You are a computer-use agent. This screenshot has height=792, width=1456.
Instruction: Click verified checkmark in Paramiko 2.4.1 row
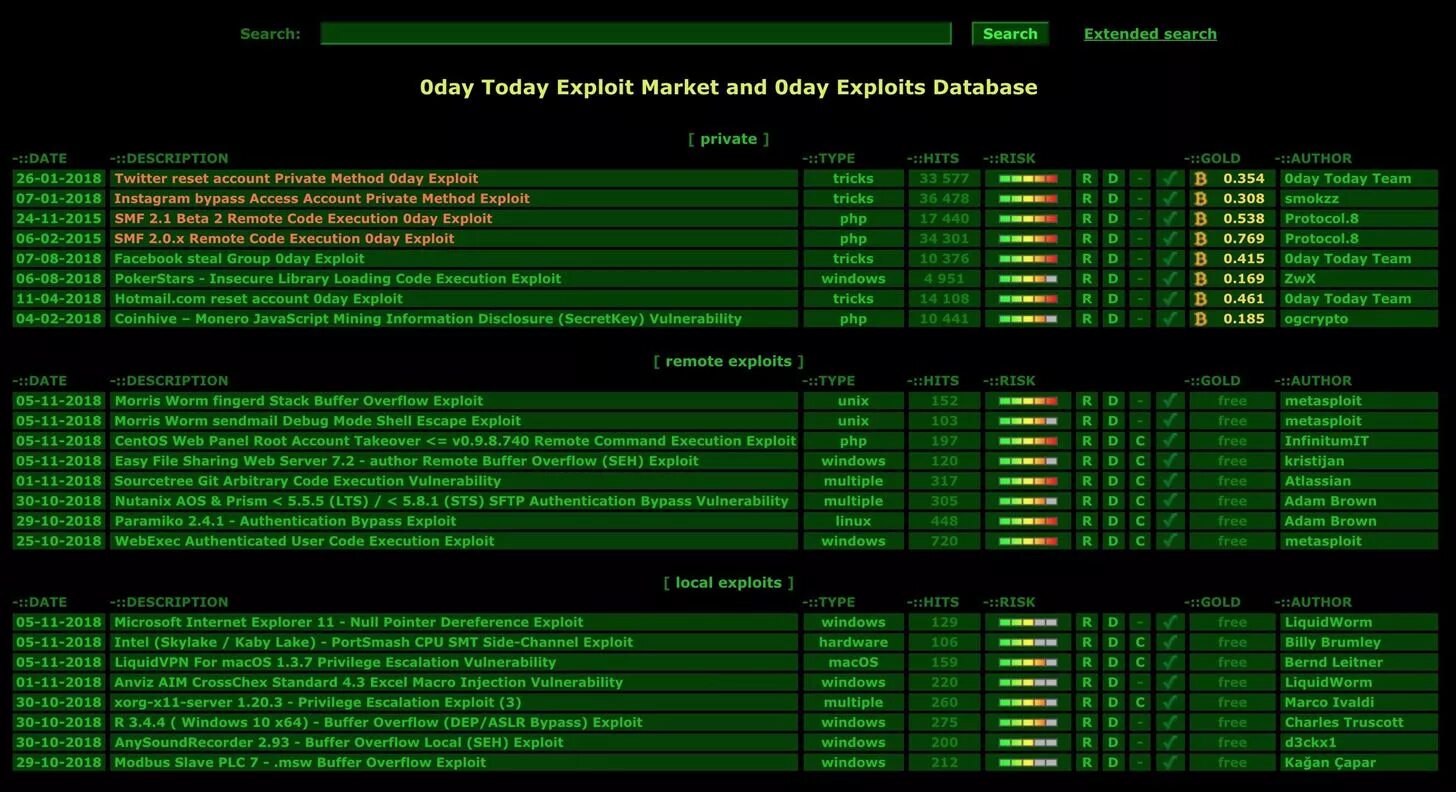(1170, 521)
